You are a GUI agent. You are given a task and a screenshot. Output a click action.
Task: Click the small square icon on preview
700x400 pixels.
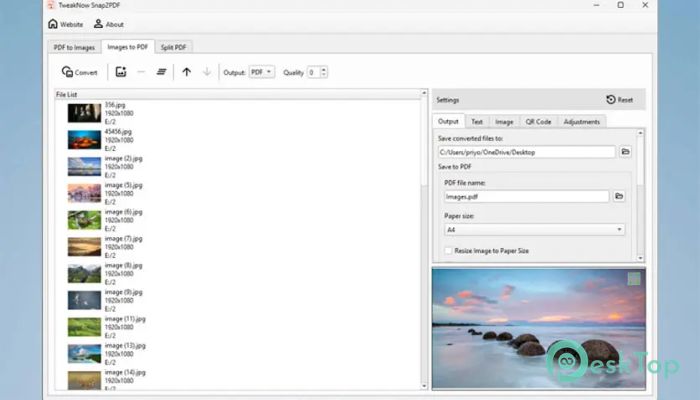pyautogui.click(x=634, y=279)
